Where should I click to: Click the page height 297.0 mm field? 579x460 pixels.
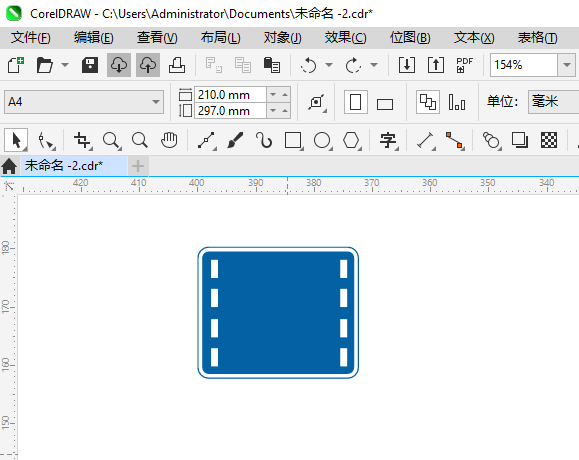click(x=230, y=111)
